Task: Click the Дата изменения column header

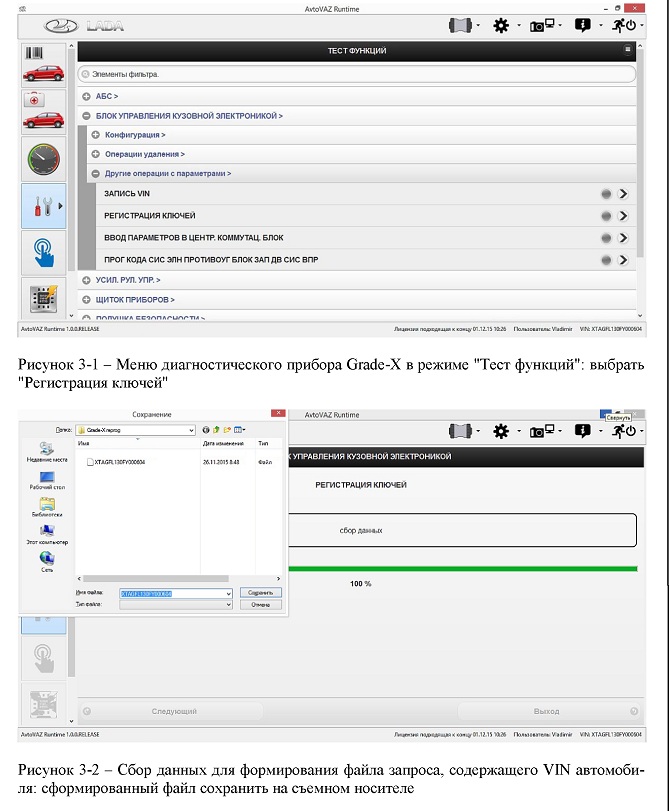Action: 228,443
